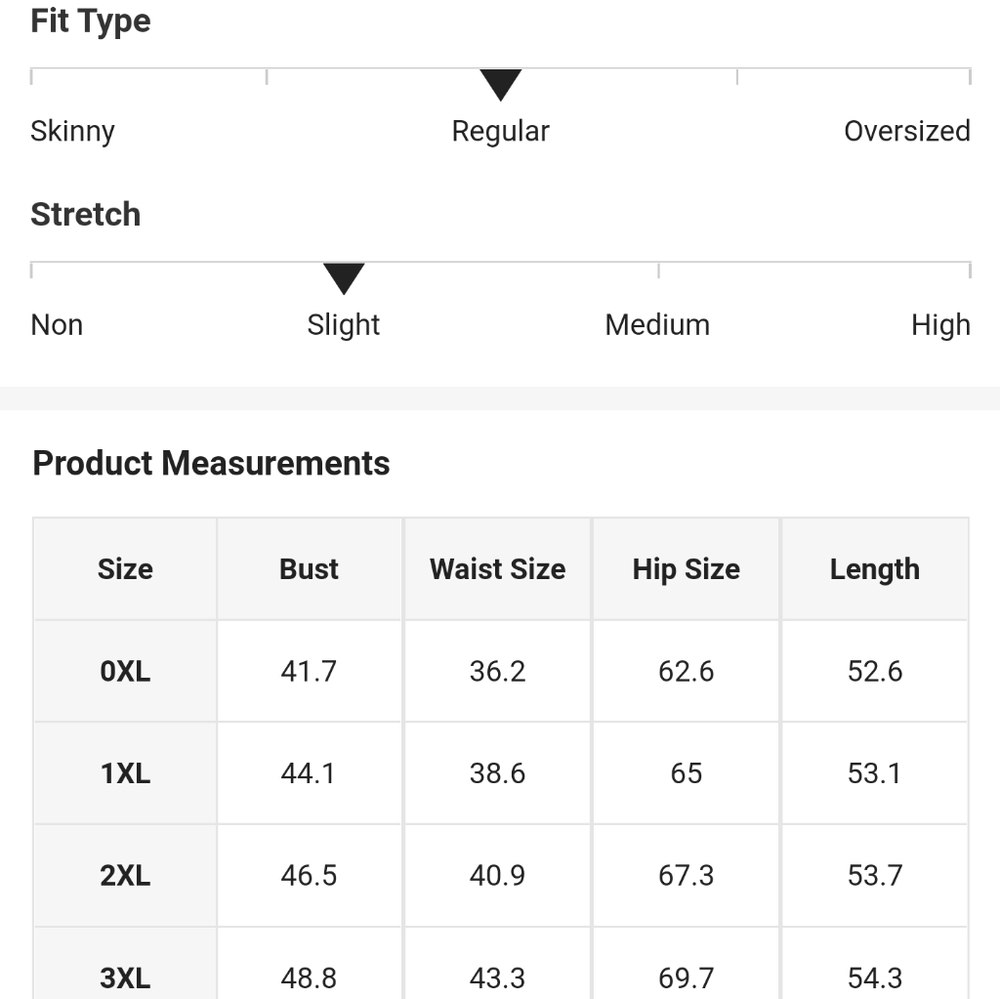Click the Stretch triangle marker

[344, 279]
